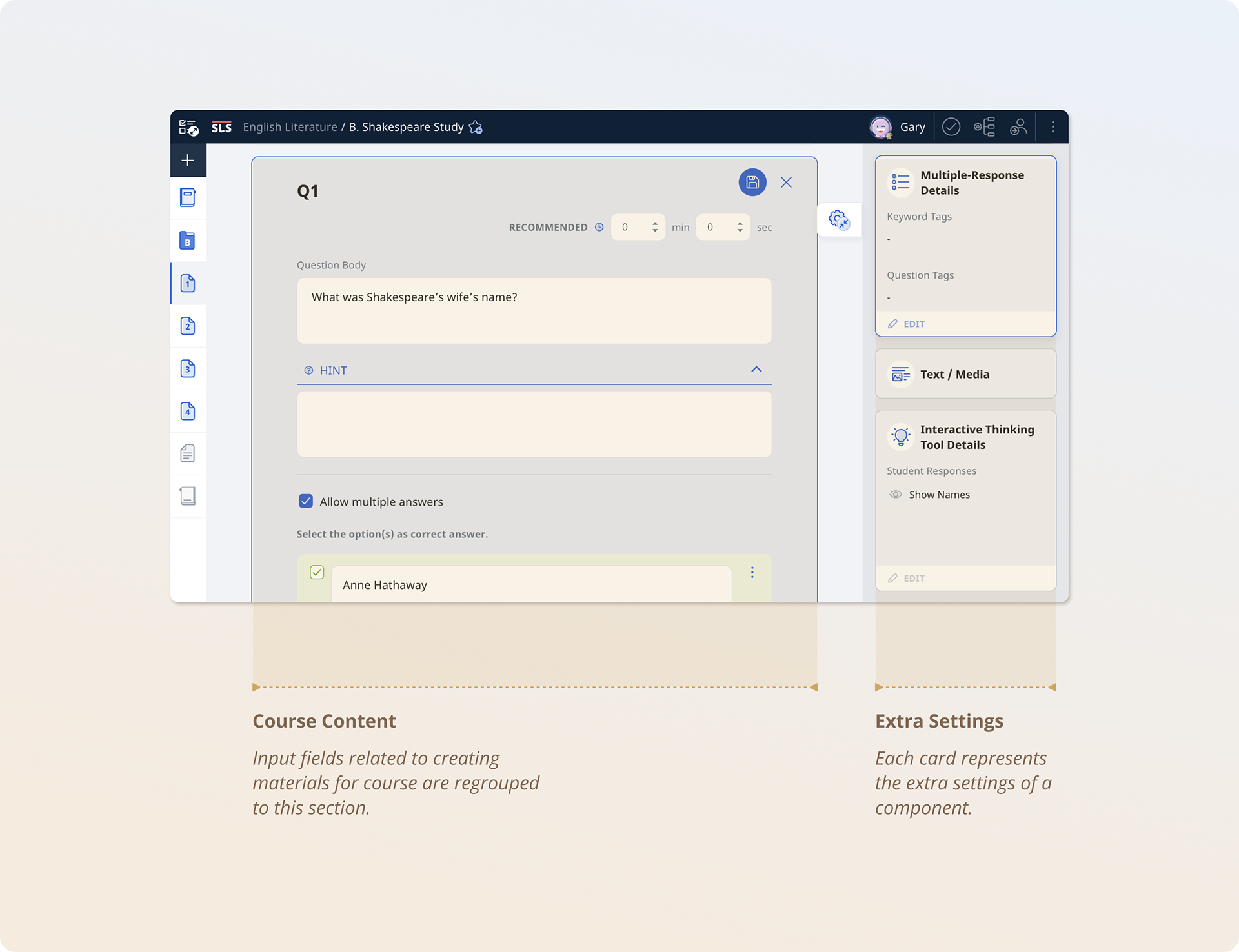Edit the Anne Hathaway option text

point(532,584)
